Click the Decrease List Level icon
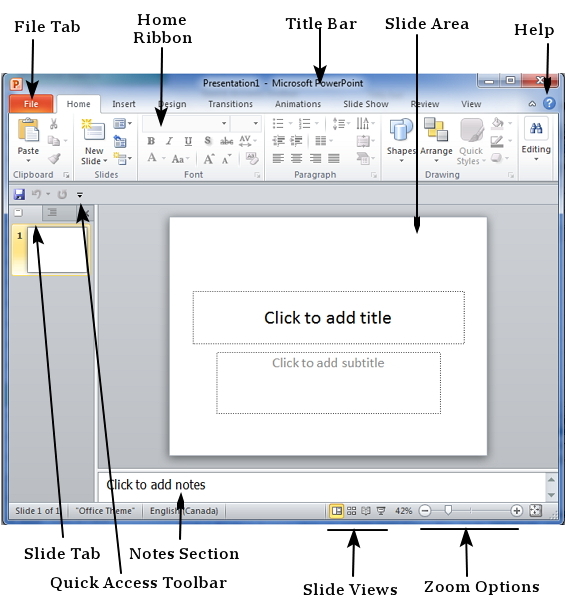 tap(278, 141)
